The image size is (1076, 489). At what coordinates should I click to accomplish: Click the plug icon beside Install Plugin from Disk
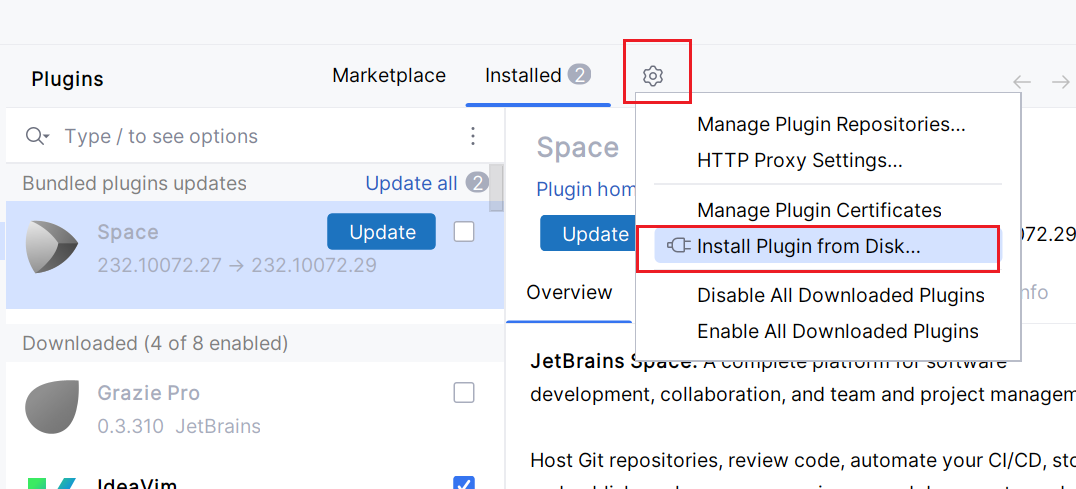point(677,246)
